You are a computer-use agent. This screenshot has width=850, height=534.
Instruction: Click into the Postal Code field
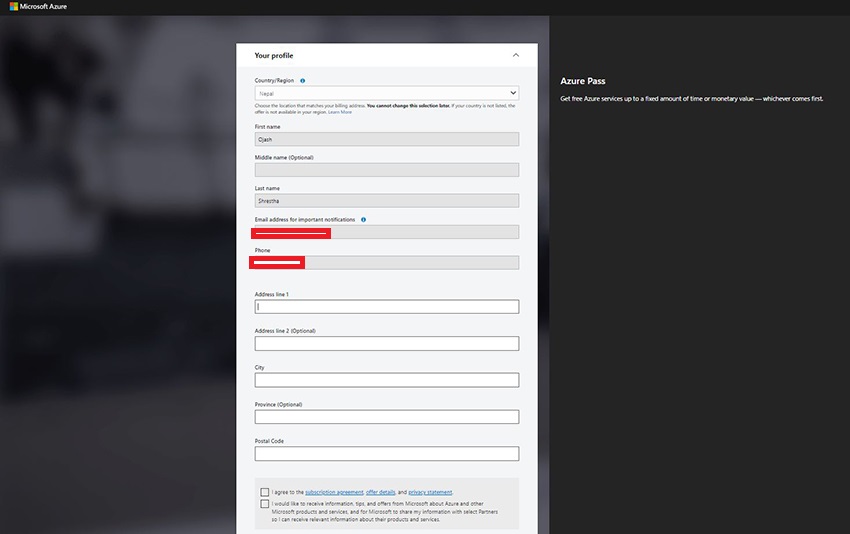[387, 454]
